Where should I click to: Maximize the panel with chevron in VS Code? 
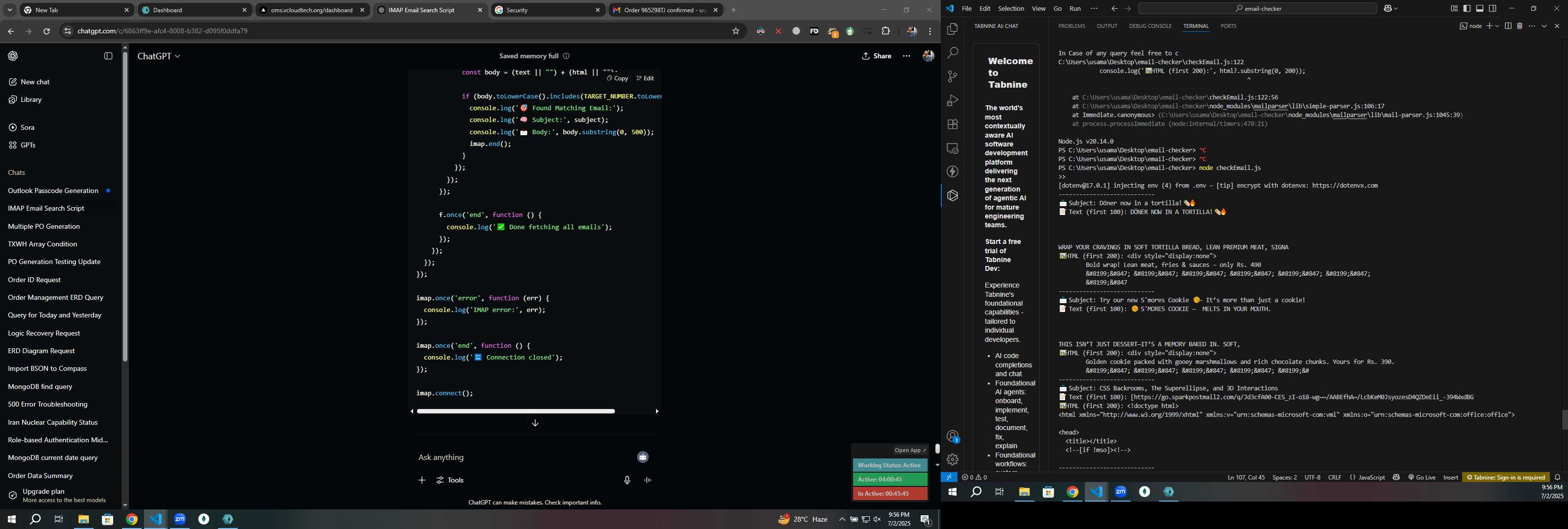coord(1544,26)
